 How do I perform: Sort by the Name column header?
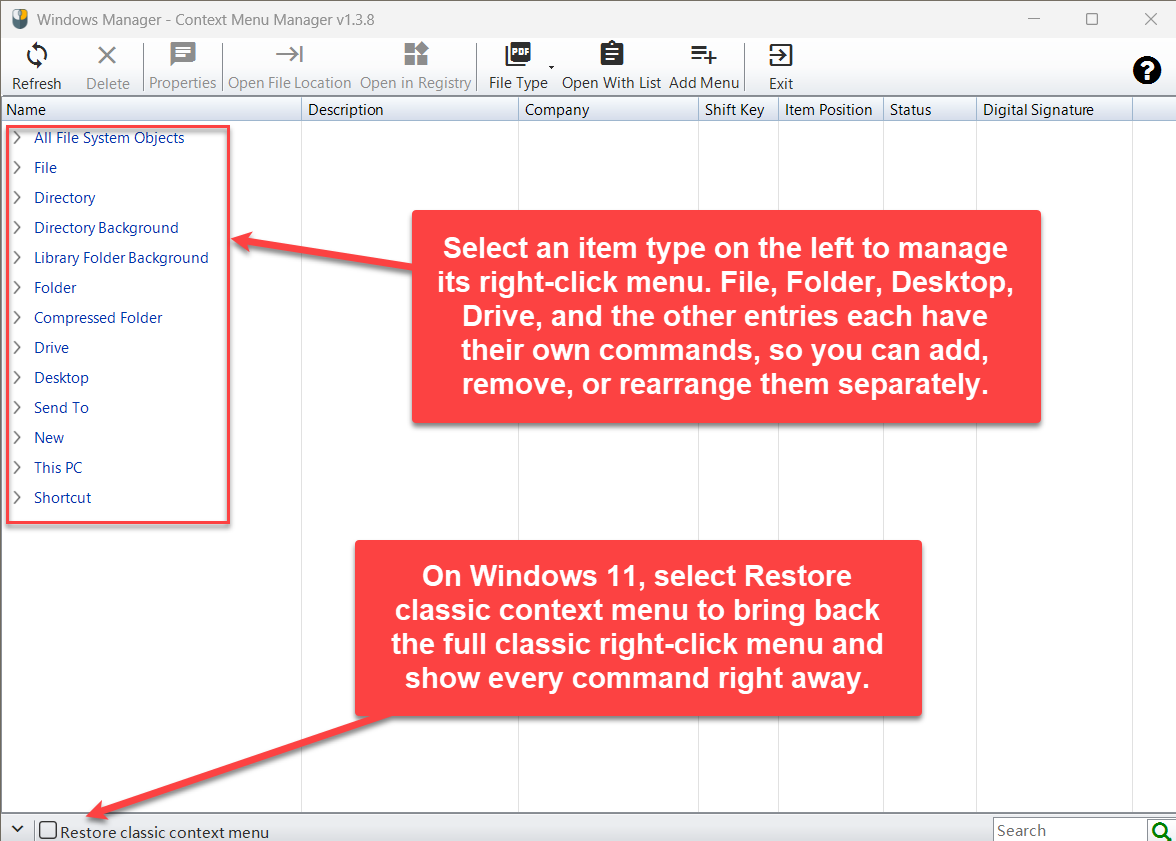coord(152,110)
